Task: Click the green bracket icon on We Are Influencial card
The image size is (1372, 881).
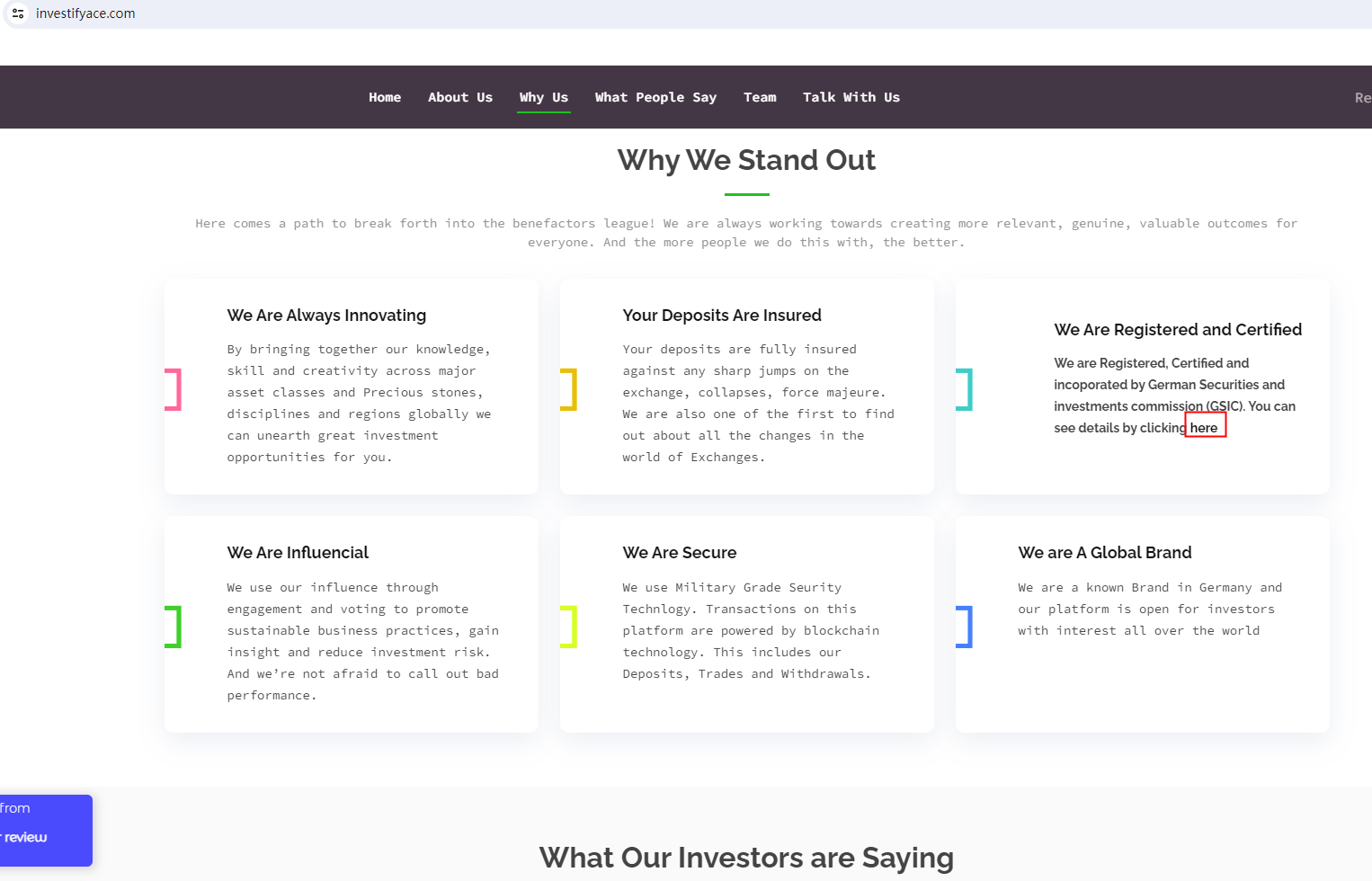Action: pos(174,627)
